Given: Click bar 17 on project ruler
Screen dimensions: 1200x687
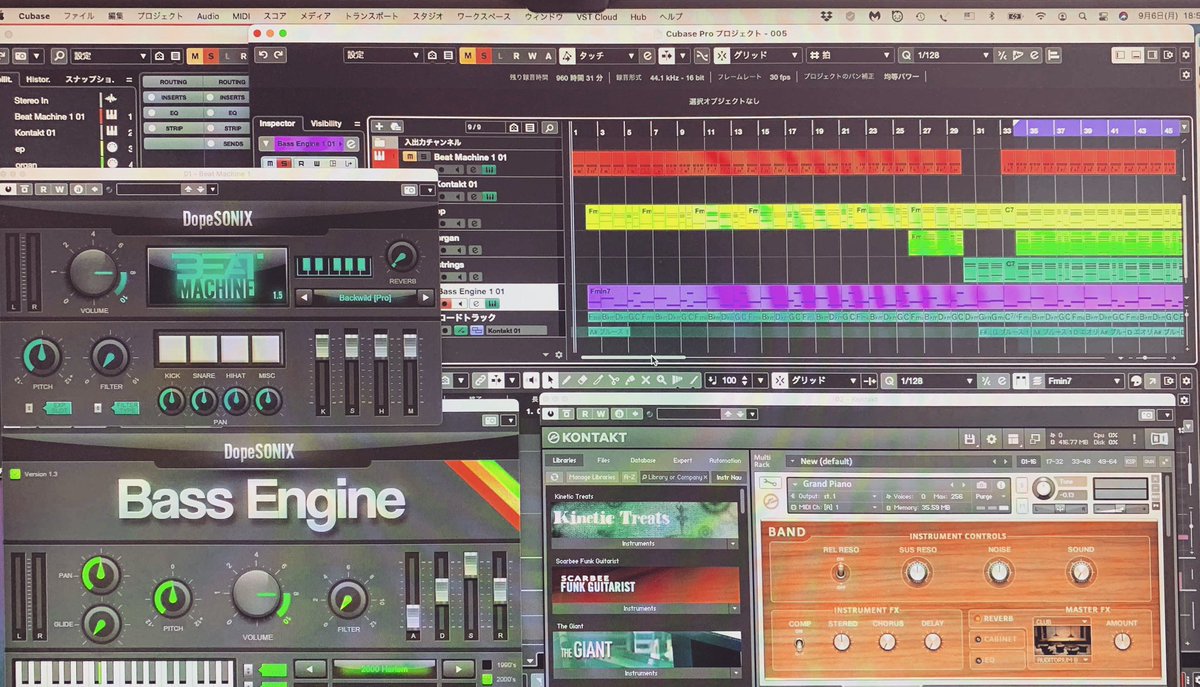Looking at the screenshot, I should (x=790, y=131).
